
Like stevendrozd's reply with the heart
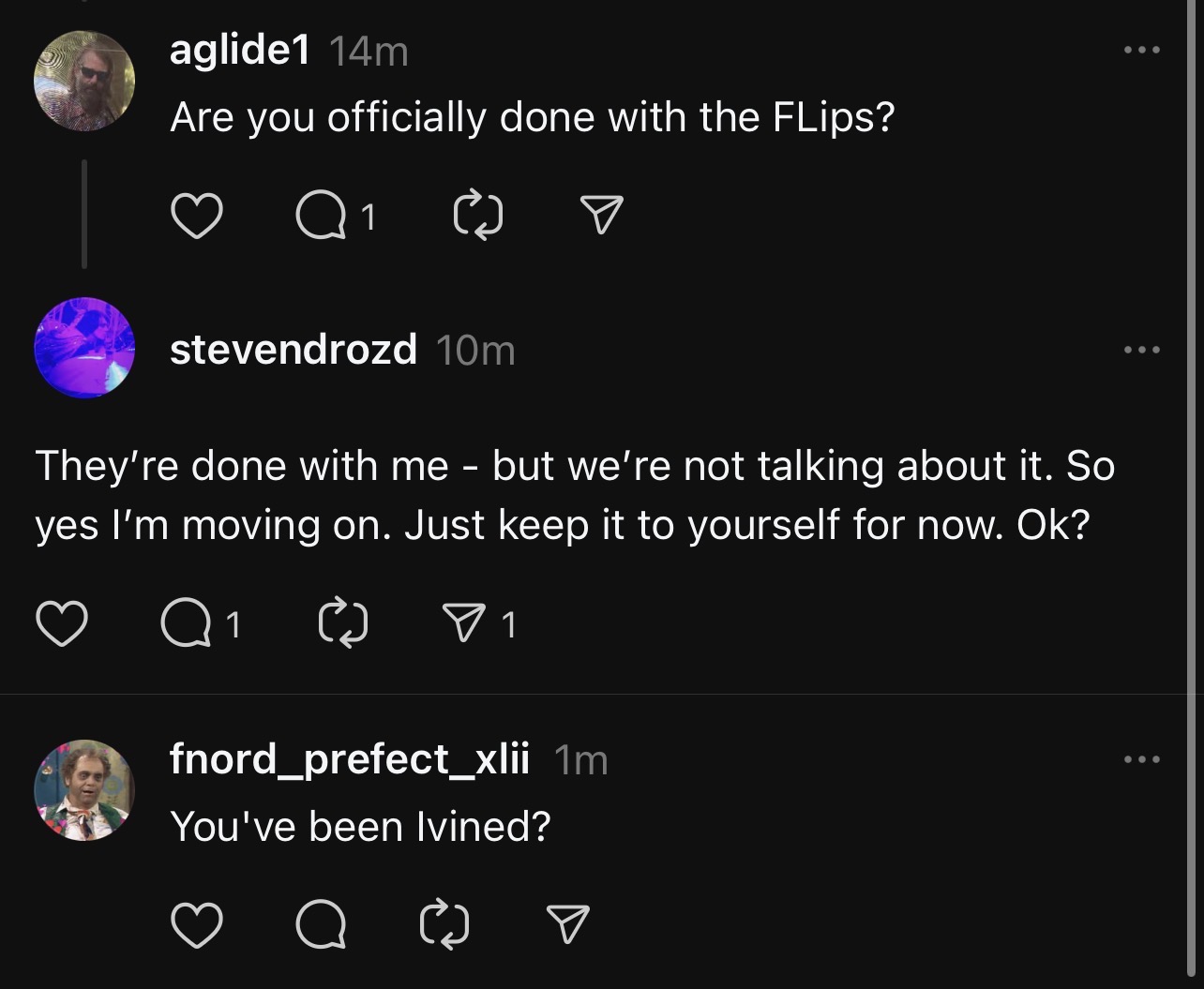[62, 624]
